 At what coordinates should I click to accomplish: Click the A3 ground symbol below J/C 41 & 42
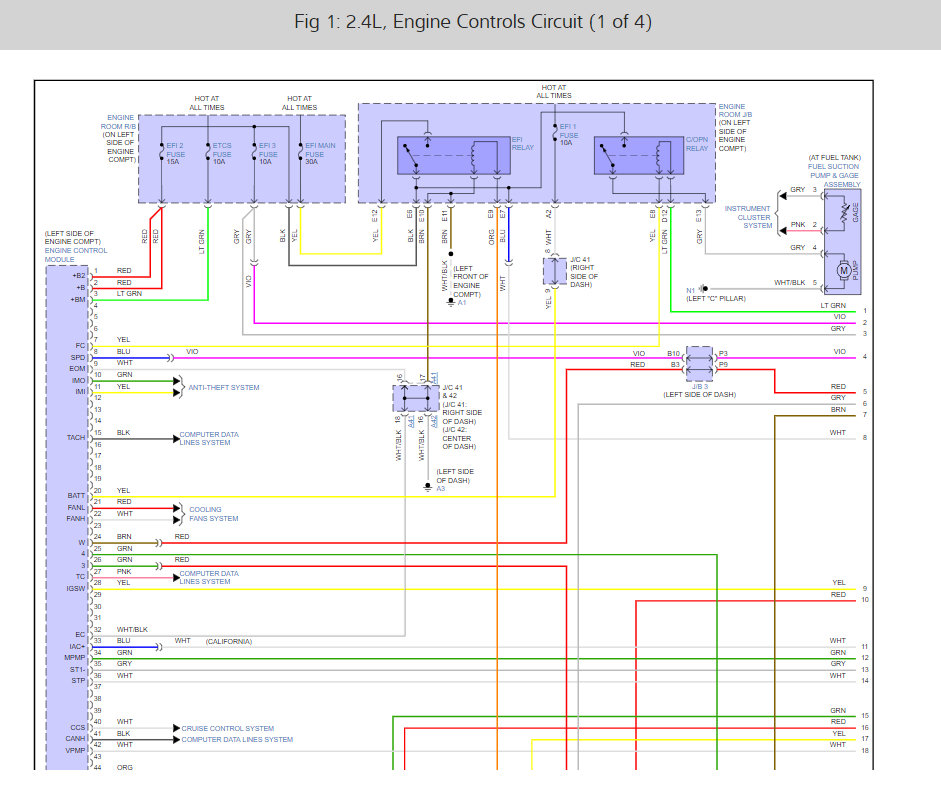(x=428, y=487)
